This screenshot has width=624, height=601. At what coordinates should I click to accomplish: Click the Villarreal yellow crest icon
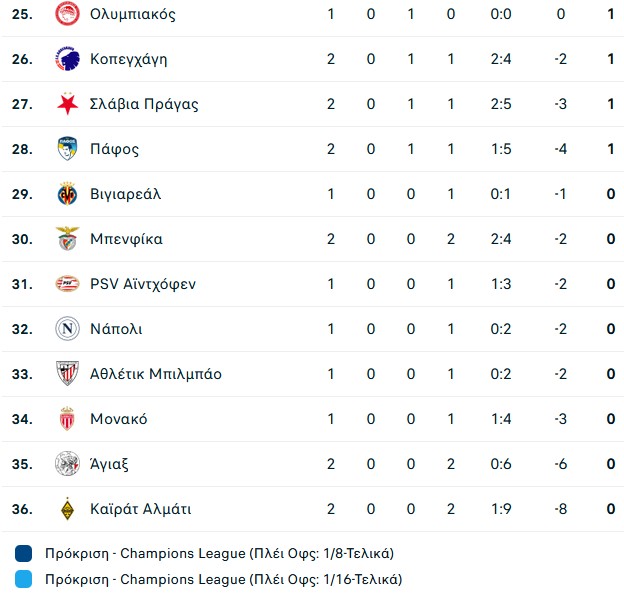click(67, 194)
